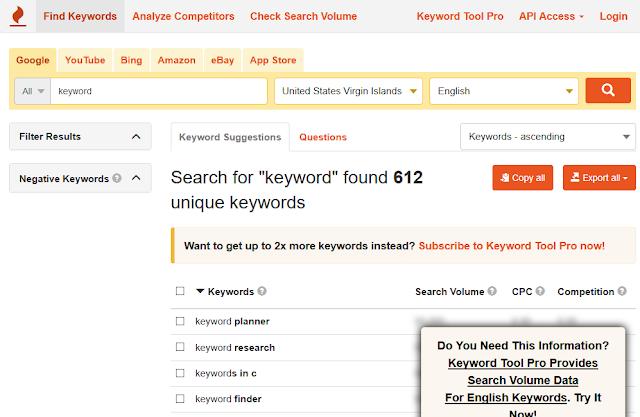Check the box for keyword finder
The width and height of the screenshot is (640, 417).
(x=180, y=399)
